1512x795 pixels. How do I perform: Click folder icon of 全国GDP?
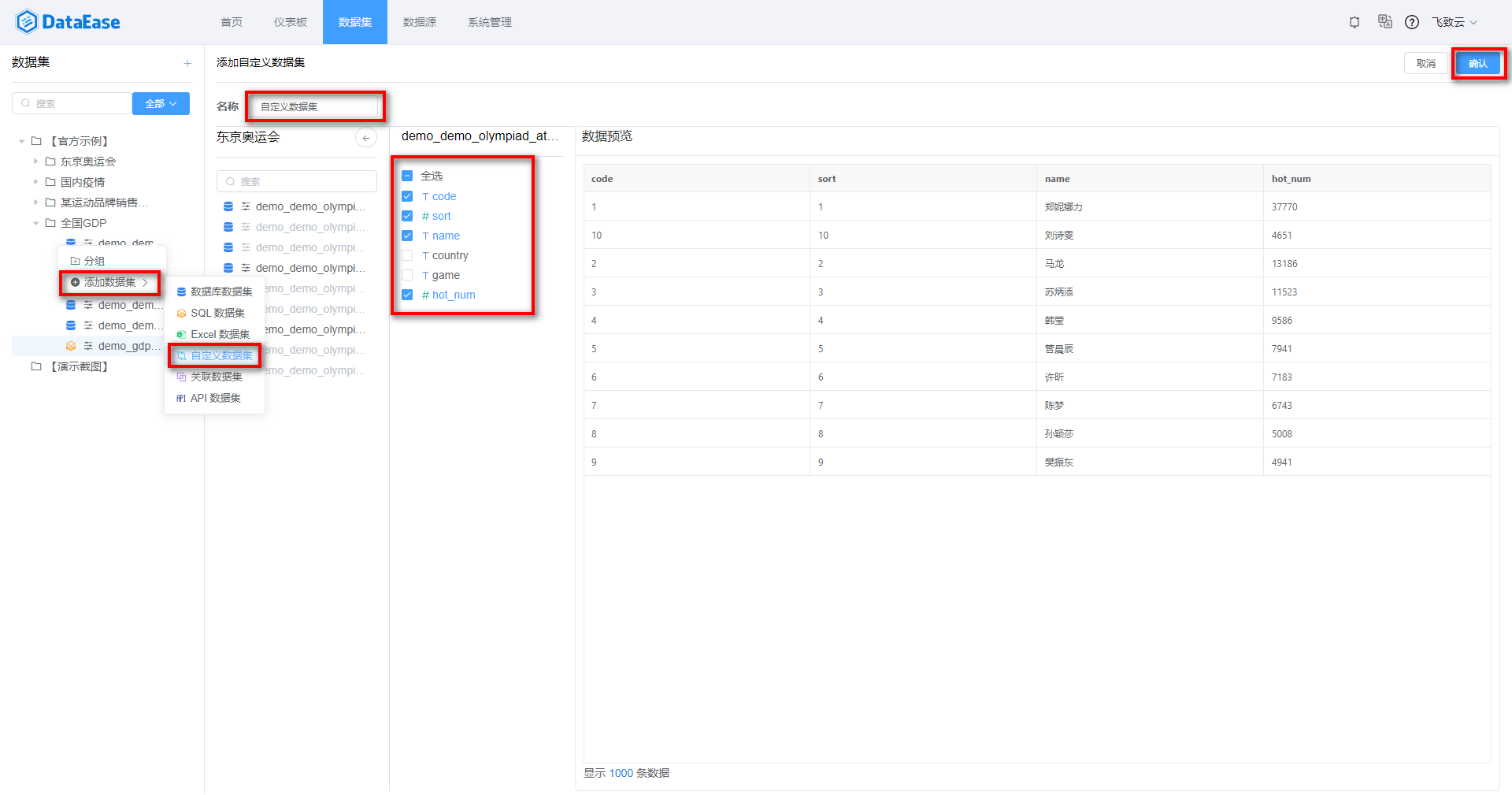click(x=50, y=223)
